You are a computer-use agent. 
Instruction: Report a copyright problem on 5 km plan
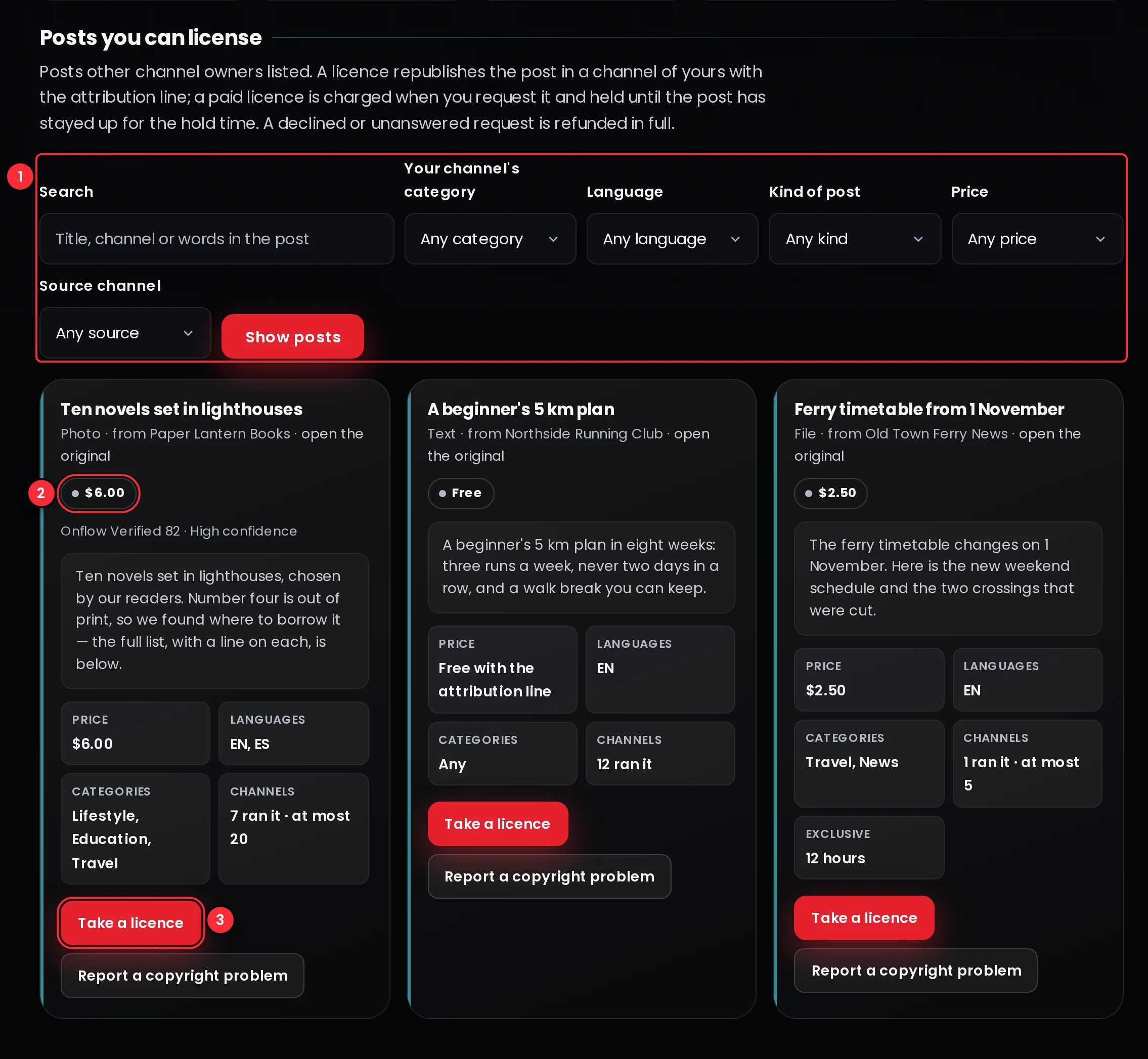click(x=549, y=876)
